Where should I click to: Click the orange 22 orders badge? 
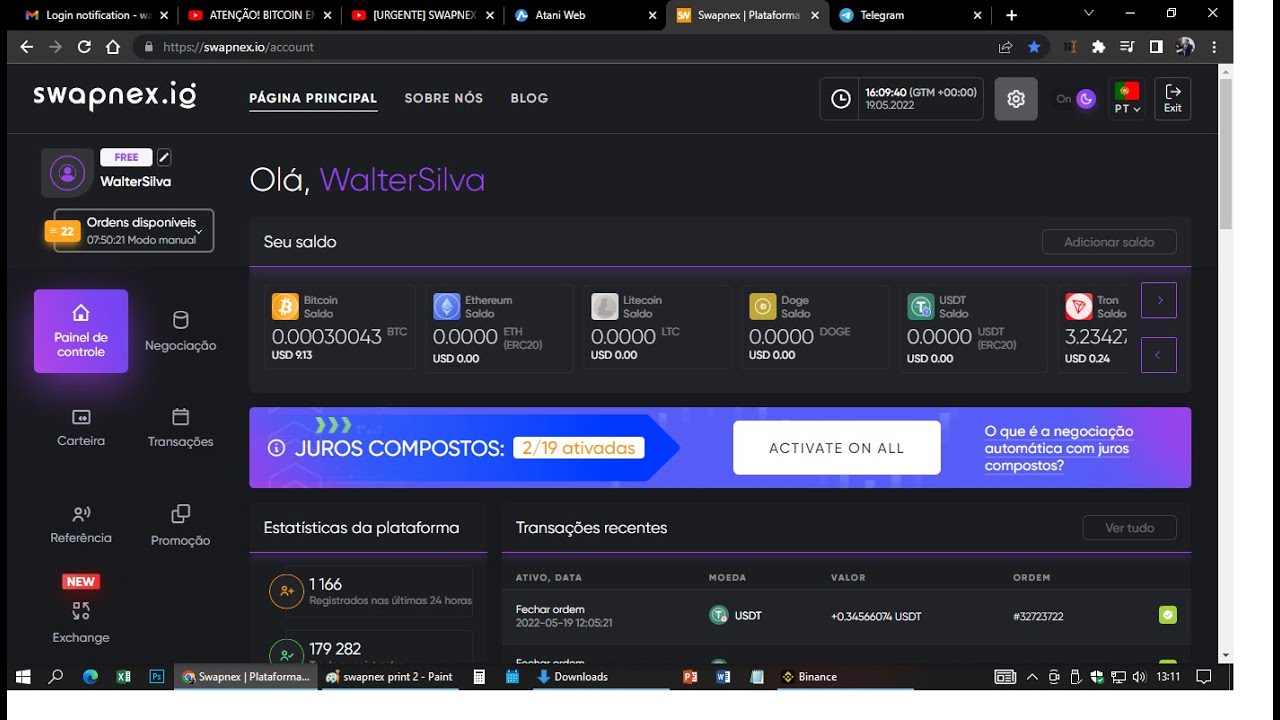pos(61,231)
